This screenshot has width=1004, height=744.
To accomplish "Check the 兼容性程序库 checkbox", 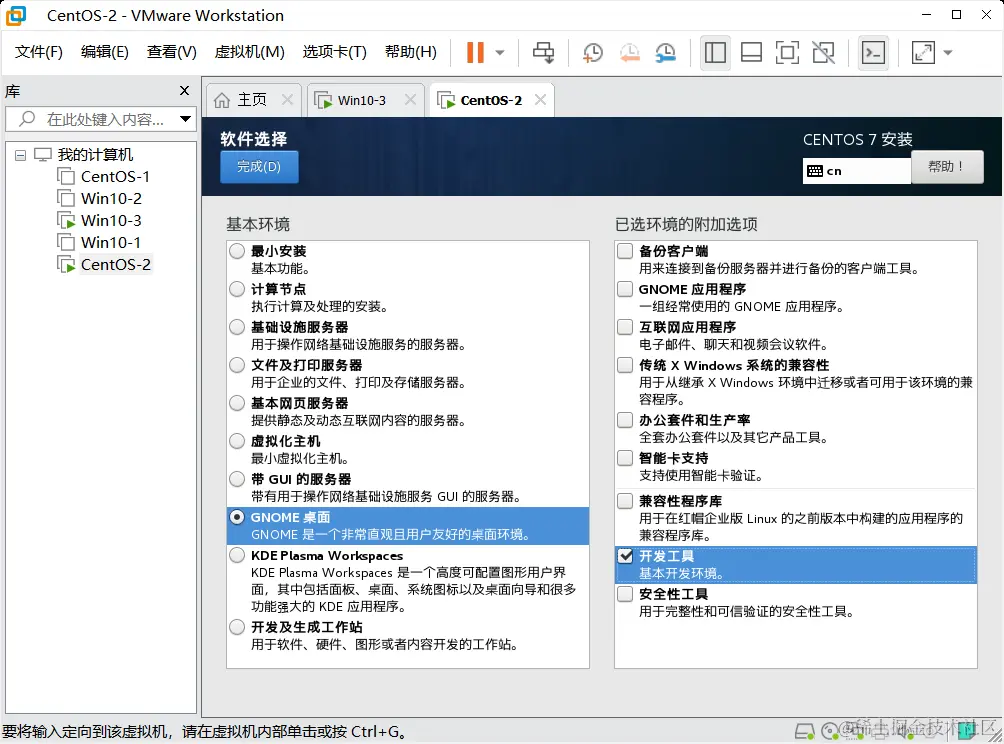I will pyautogui.click(x=625, y=501).
